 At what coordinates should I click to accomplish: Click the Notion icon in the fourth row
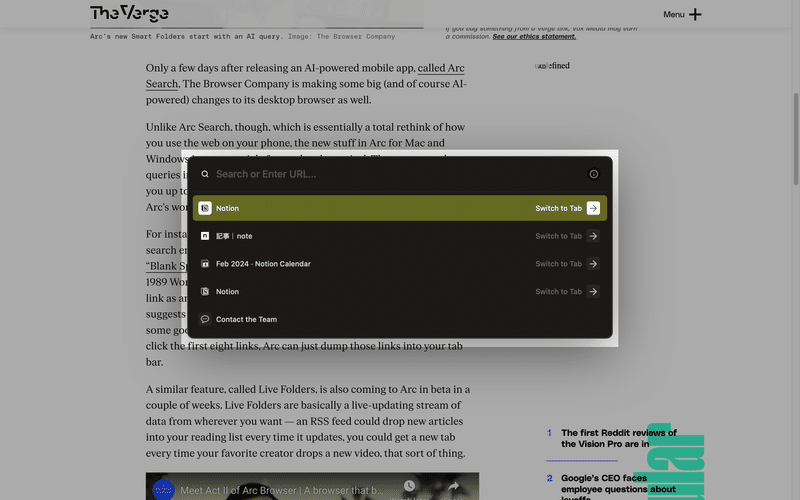pyautogui.click(x=205, y=291)
